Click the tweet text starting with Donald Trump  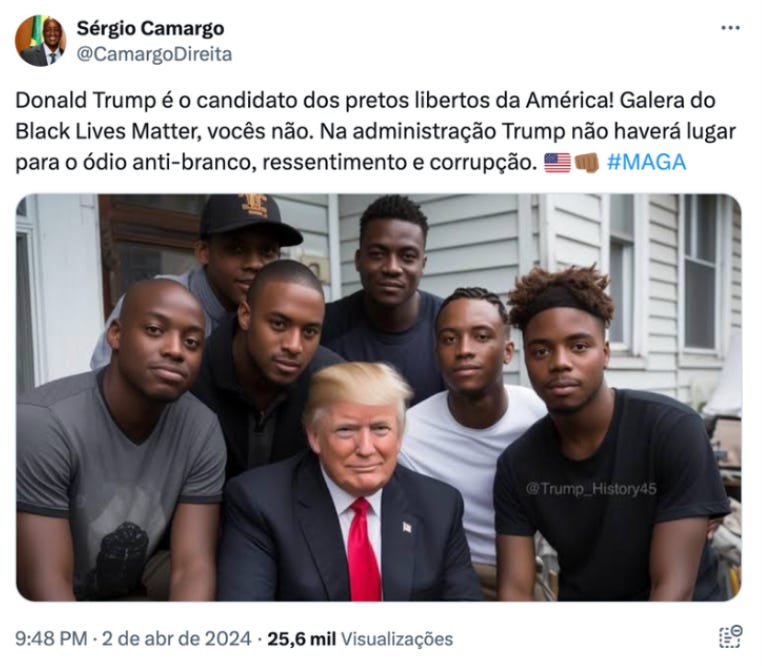tap(376, 131)
